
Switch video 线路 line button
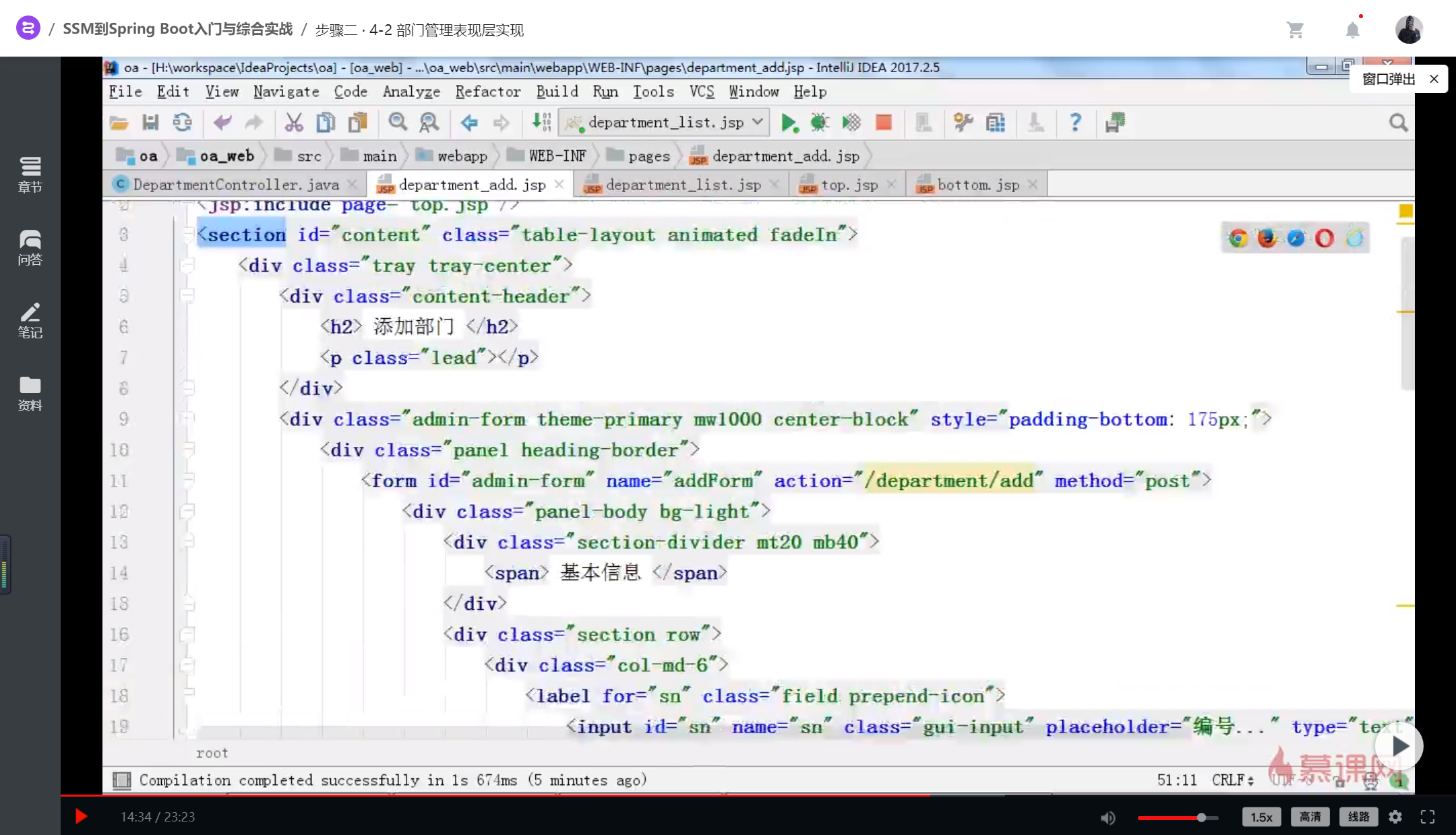point(1358,817)
